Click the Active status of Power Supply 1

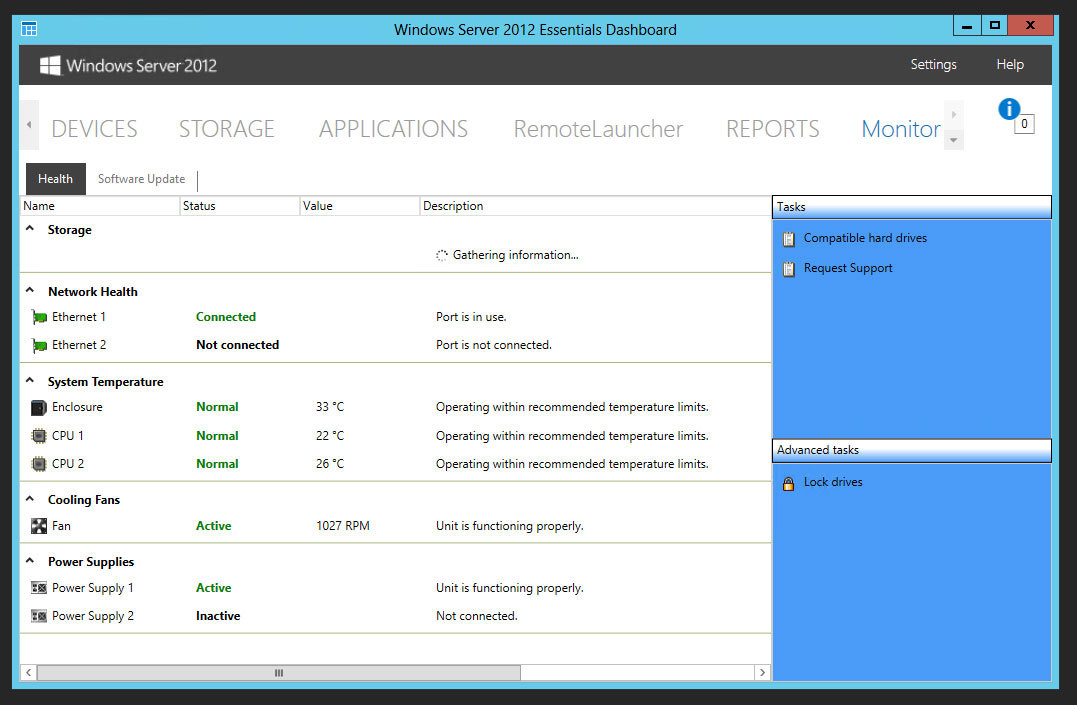pos(214,588)
